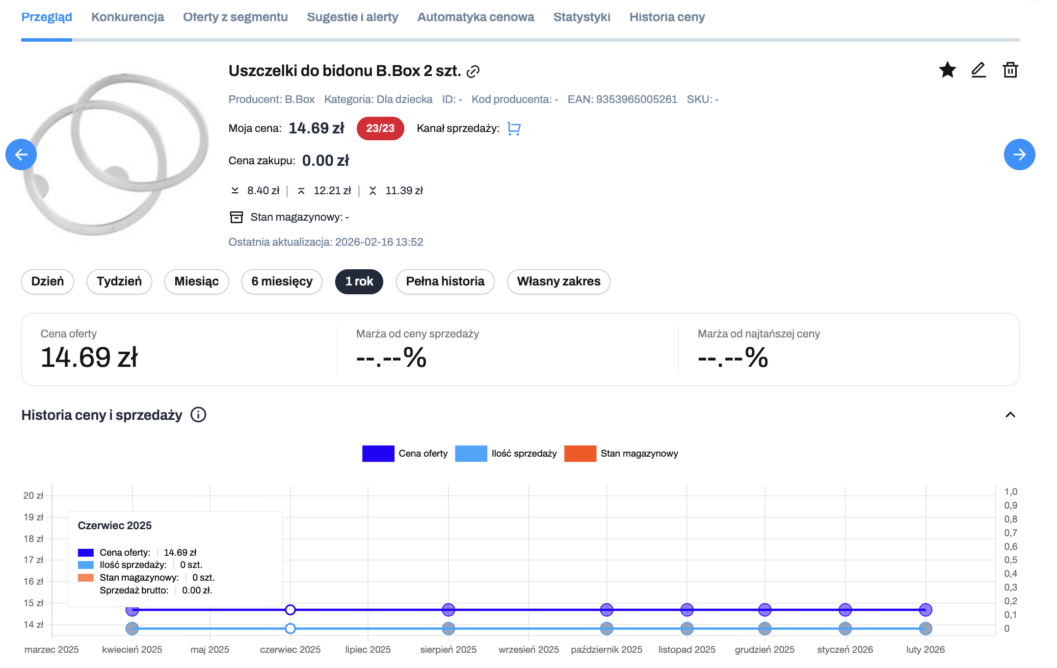The height and width of the screenshot is (668, 1057).
Task: Open the Własny zakres range picker
Action: (x=558, y=282)
